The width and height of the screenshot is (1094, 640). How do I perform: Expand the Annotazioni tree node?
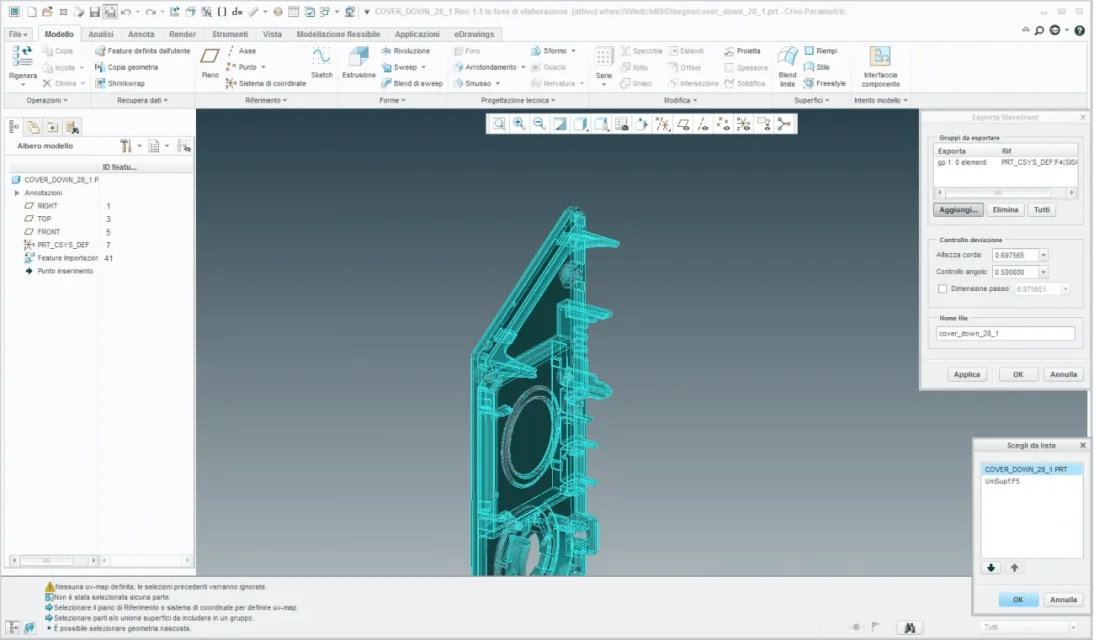(x=17, y=193)
